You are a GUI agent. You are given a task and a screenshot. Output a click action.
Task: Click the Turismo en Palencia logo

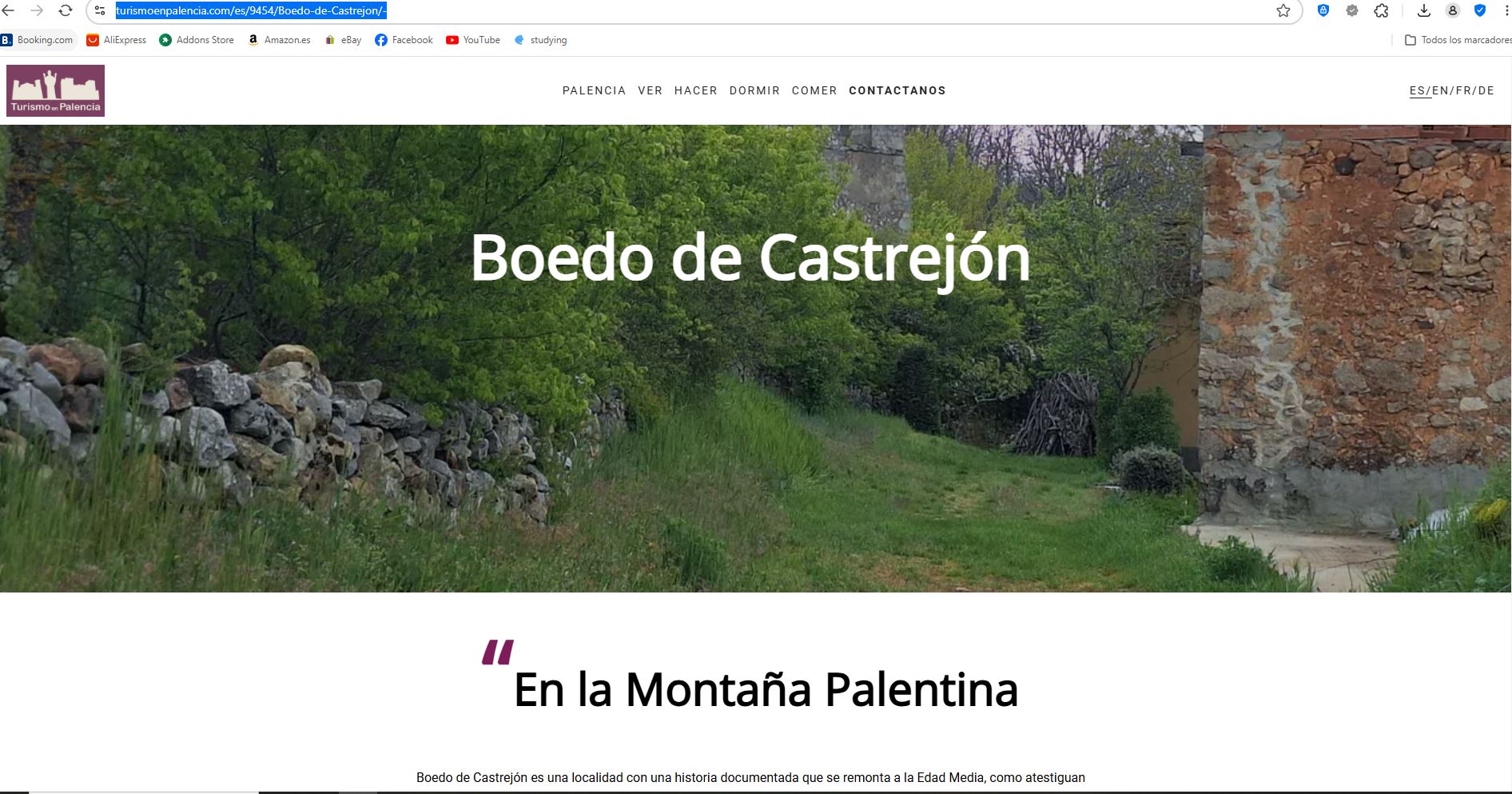tap(56, 91)
